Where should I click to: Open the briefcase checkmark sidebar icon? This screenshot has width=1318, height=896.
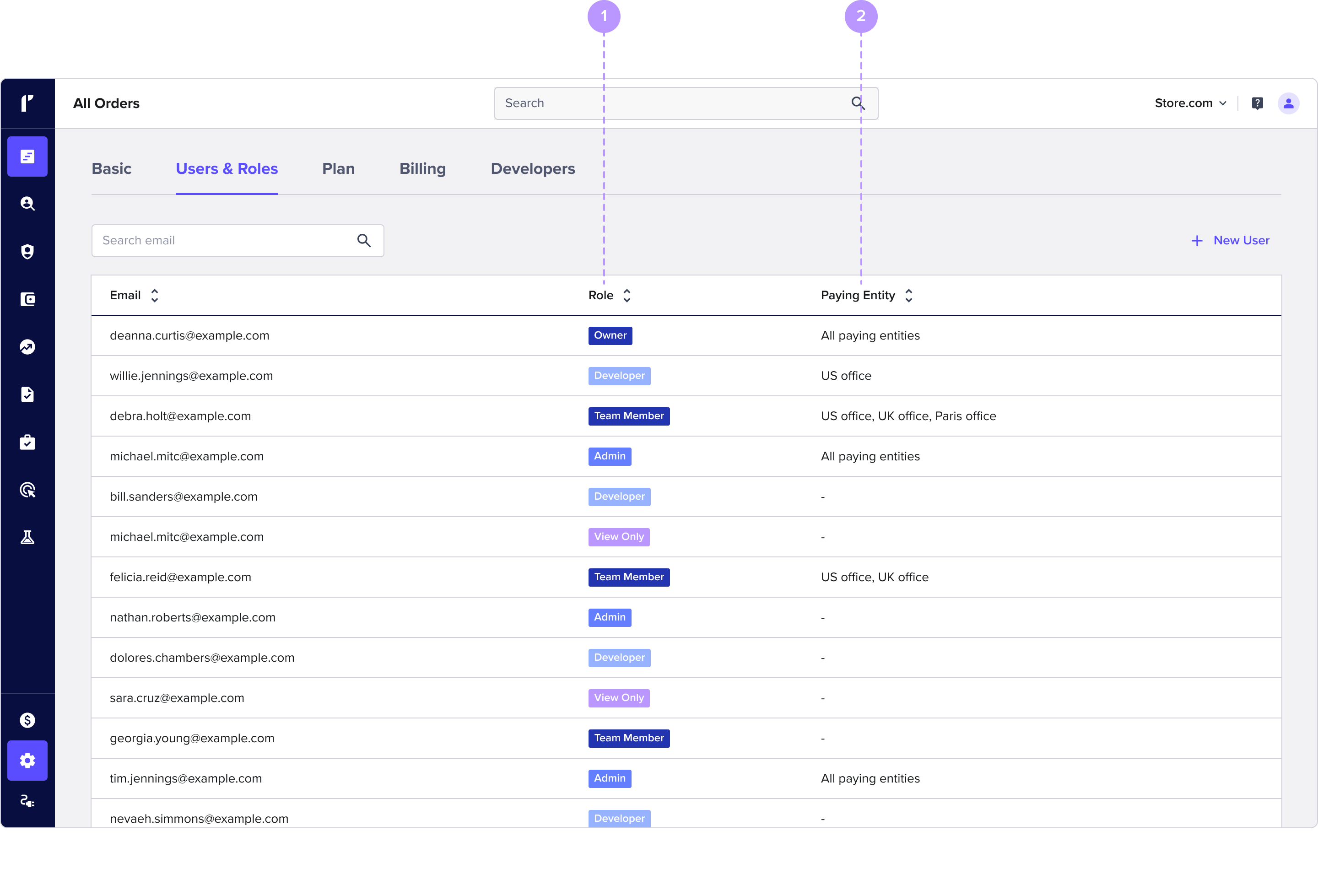[27, 442]
